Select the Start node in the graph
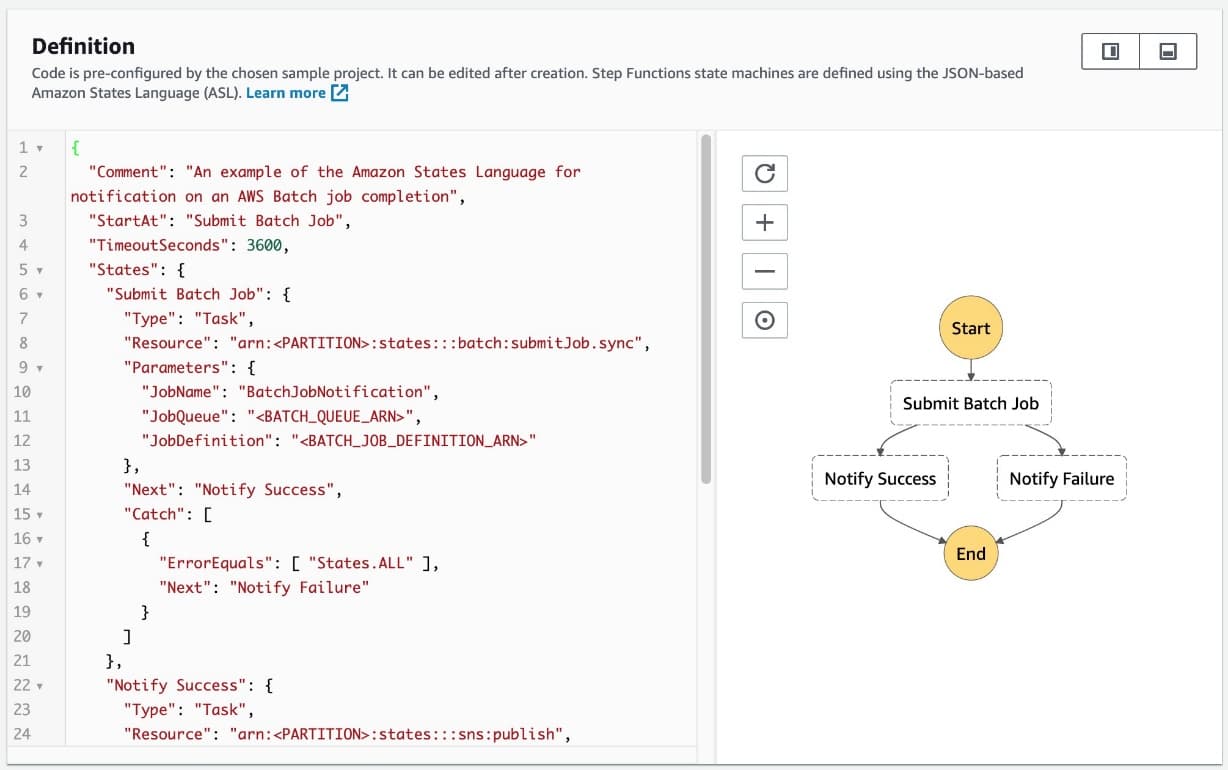This screenshot has height=770, width=1228. [x=970, y=328]
